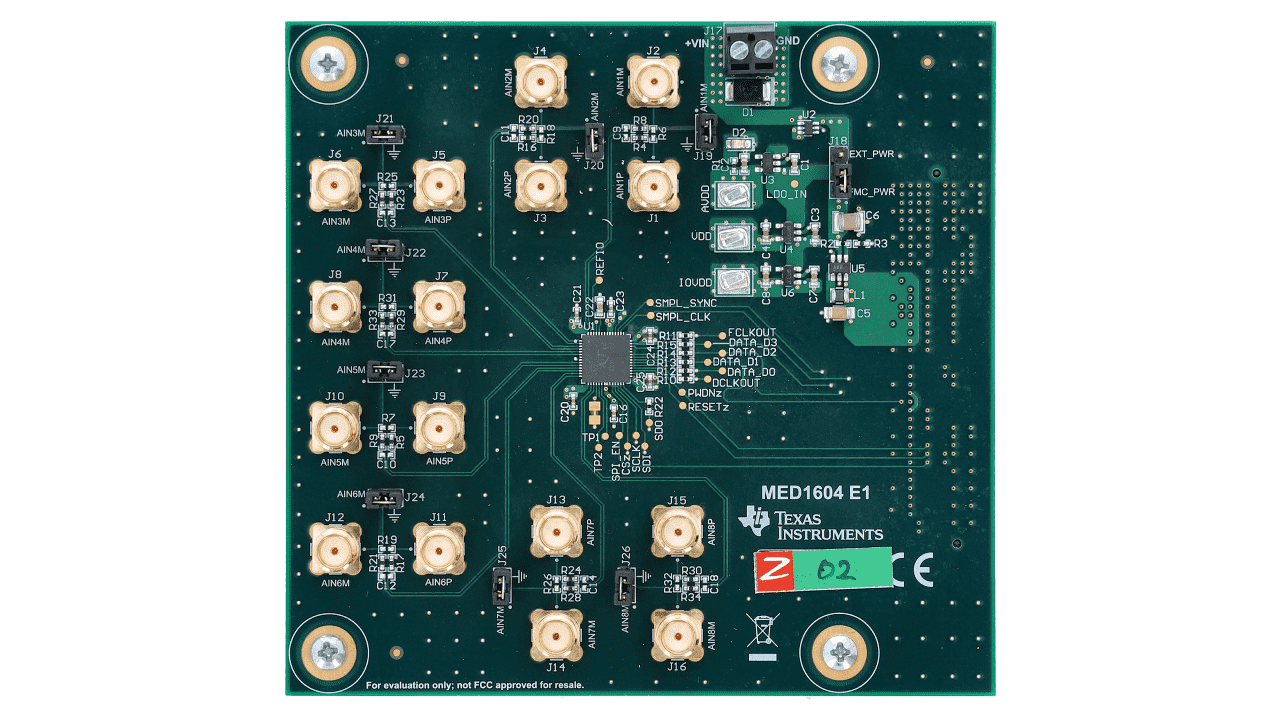The height and width of the screenshot is (720, 1280).
Task: Select the J4 AIN2M SMA connector
Action: tap(541, 80)
